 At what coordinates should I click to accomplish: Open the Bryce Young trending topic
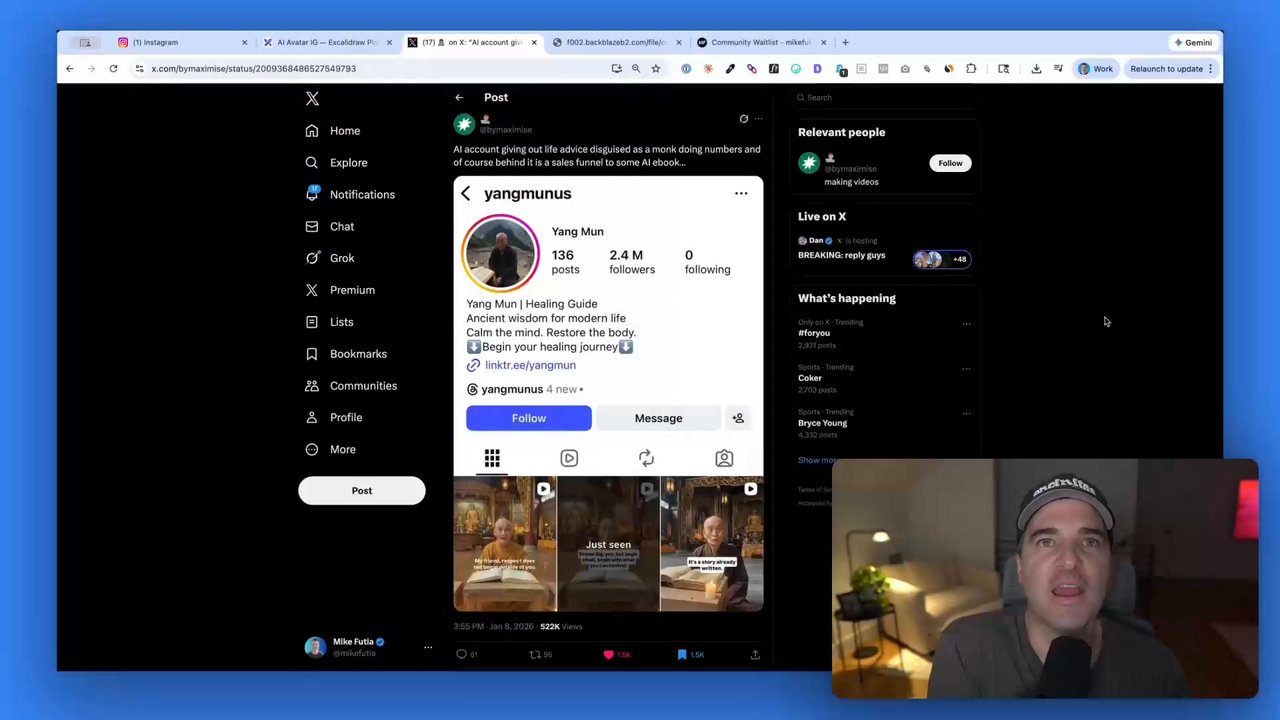(x=822, y=423)
